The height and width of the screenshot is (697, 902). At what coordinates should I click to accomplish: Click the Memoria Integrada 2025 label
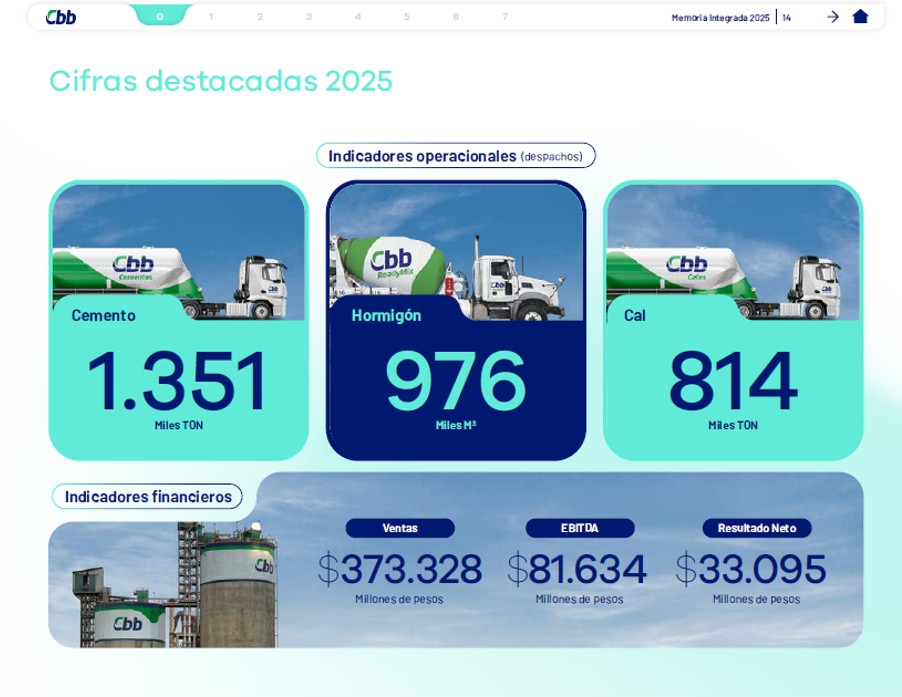(720, 17)
